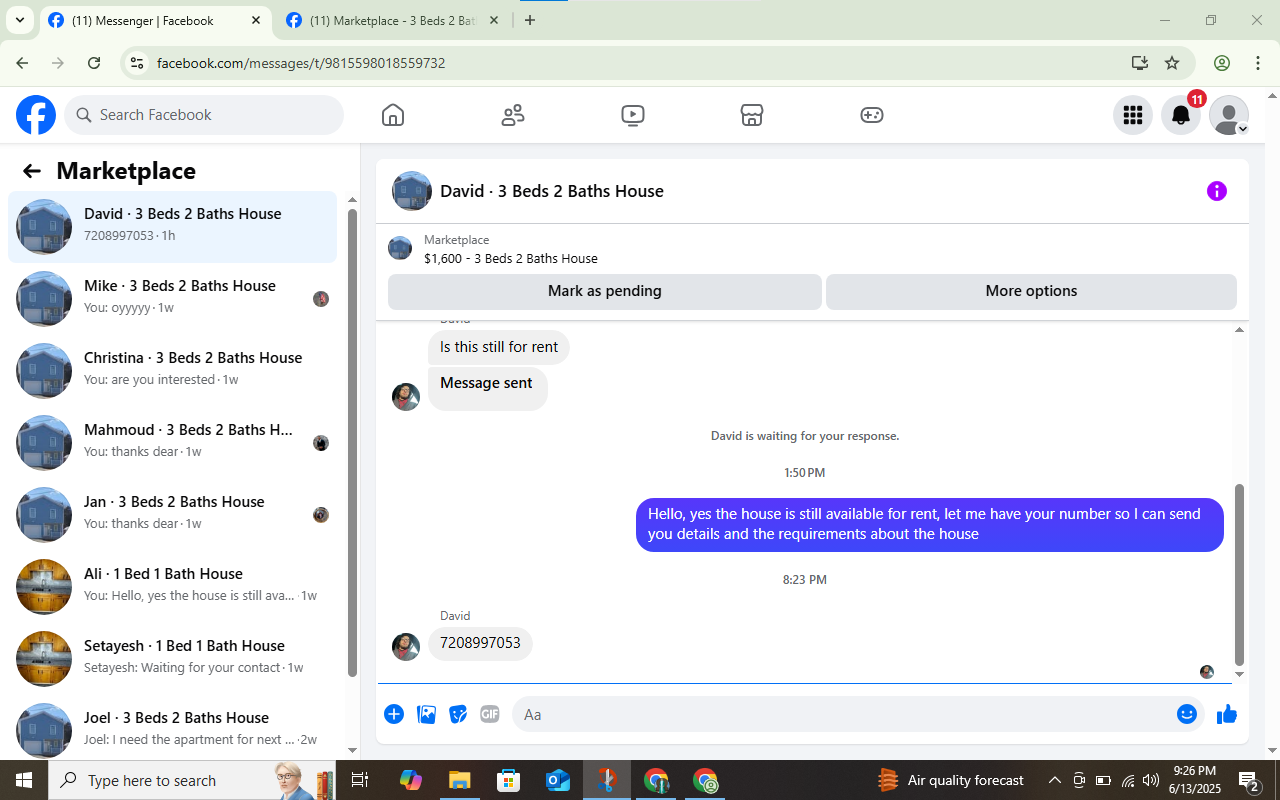Choose a GIF icon
1280x800 pixels.
(490, 714)
